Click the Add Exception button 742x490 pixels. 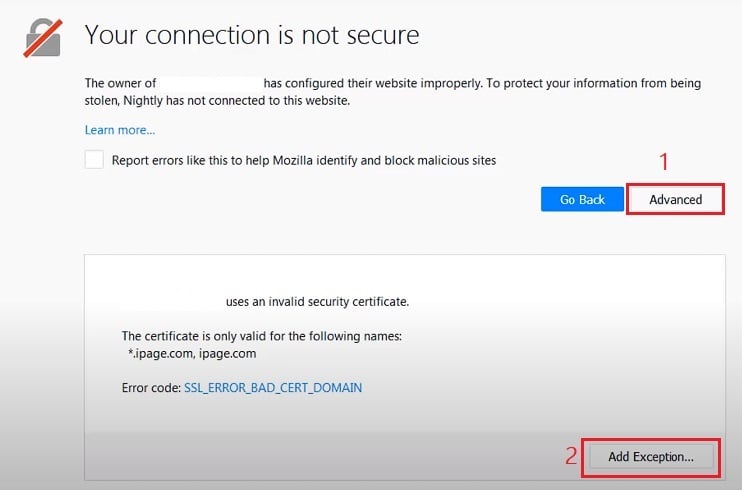[651, 457]
